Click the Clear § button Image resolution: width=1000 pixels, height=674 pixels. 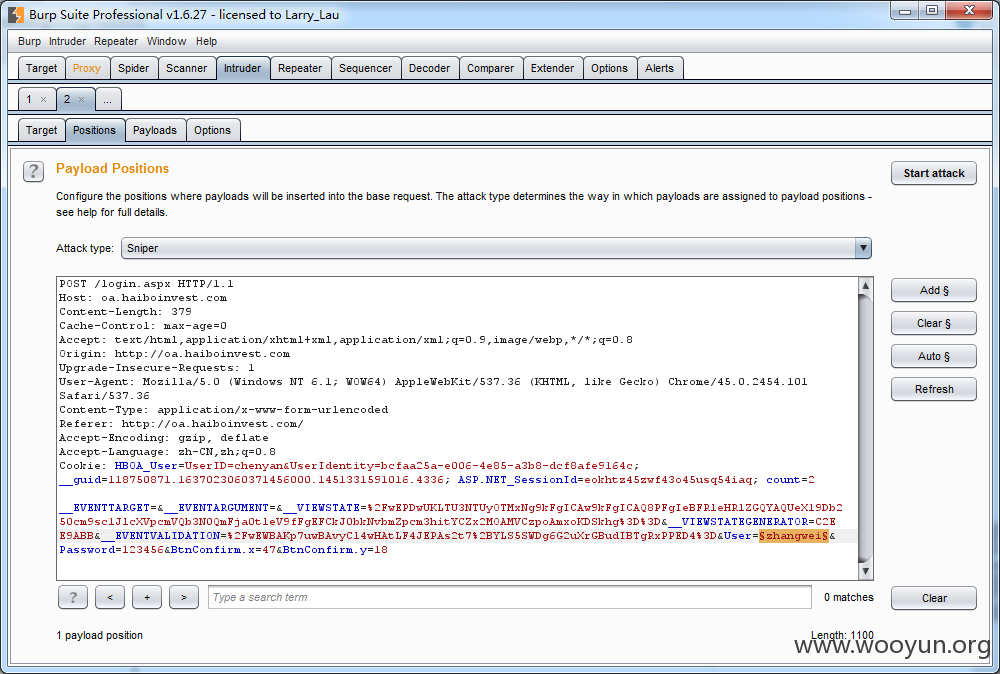(x=934, y=323)
